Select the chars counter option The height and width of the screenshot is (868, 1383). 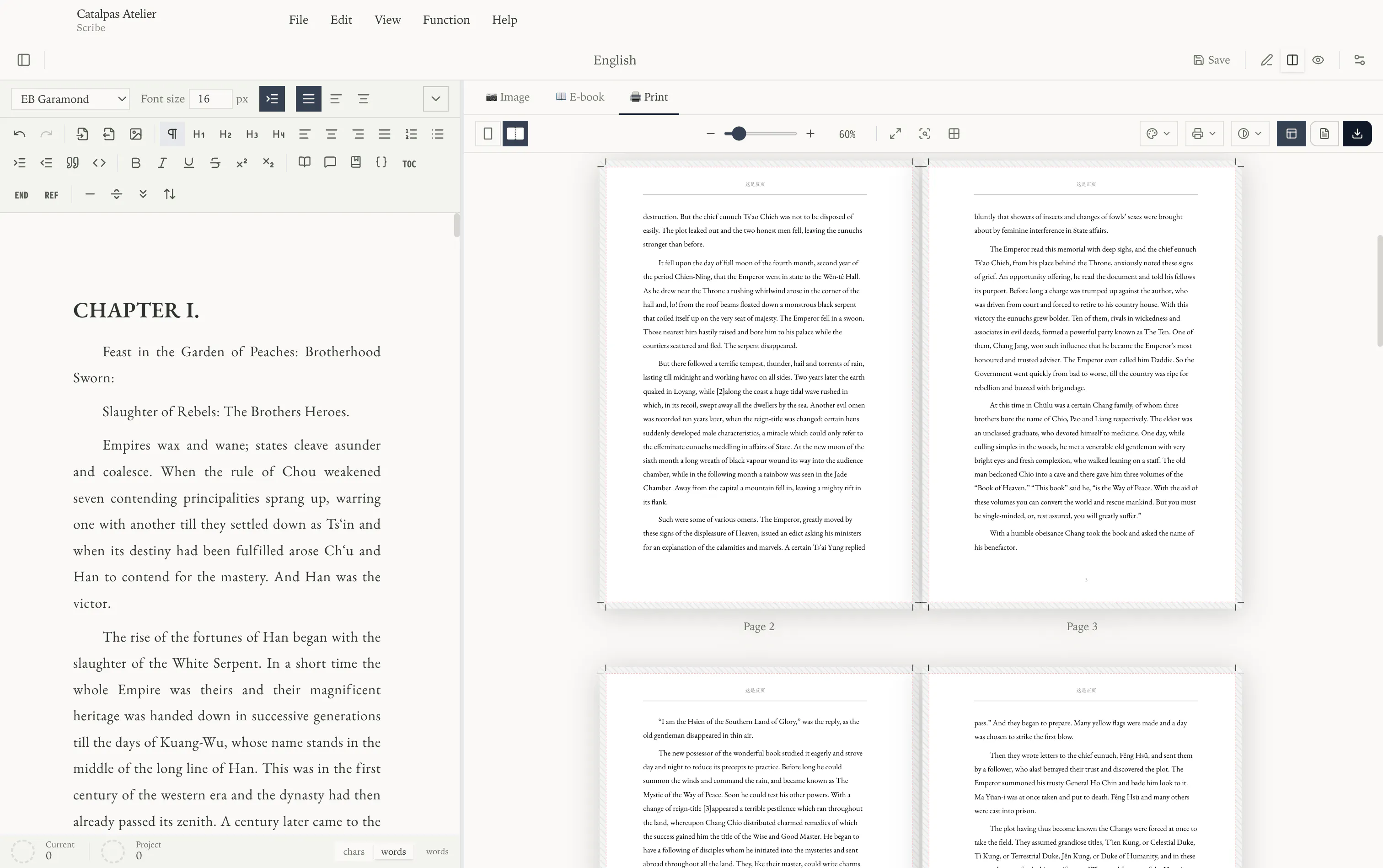(x=354, y=852)
